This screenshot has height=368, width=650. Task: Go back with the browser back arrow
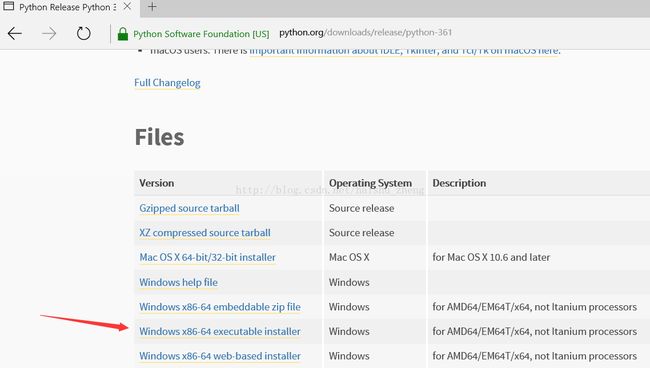click(x=15, y=34)
